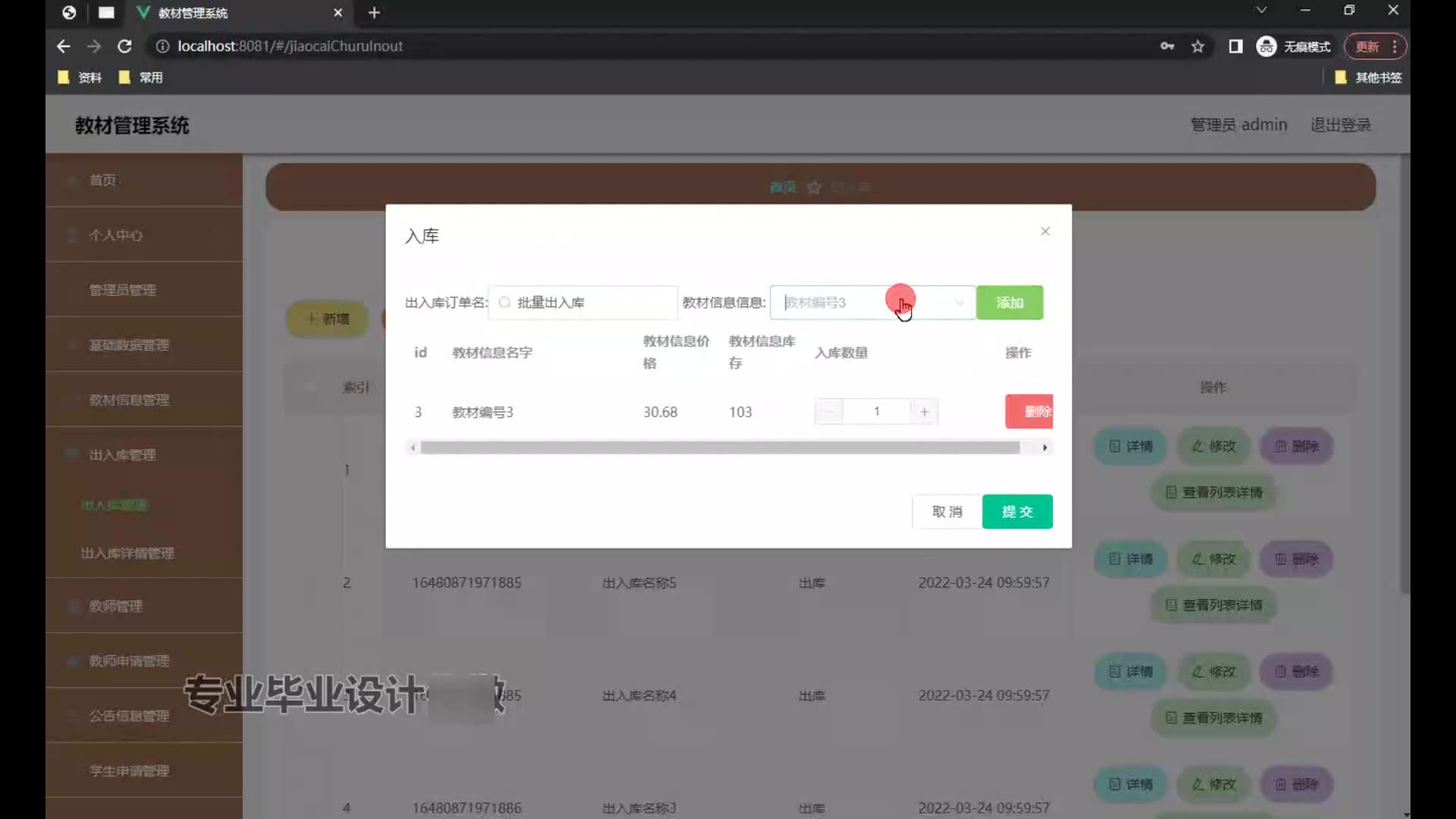Submit with the 提交 button

[x=1017, y=512]
